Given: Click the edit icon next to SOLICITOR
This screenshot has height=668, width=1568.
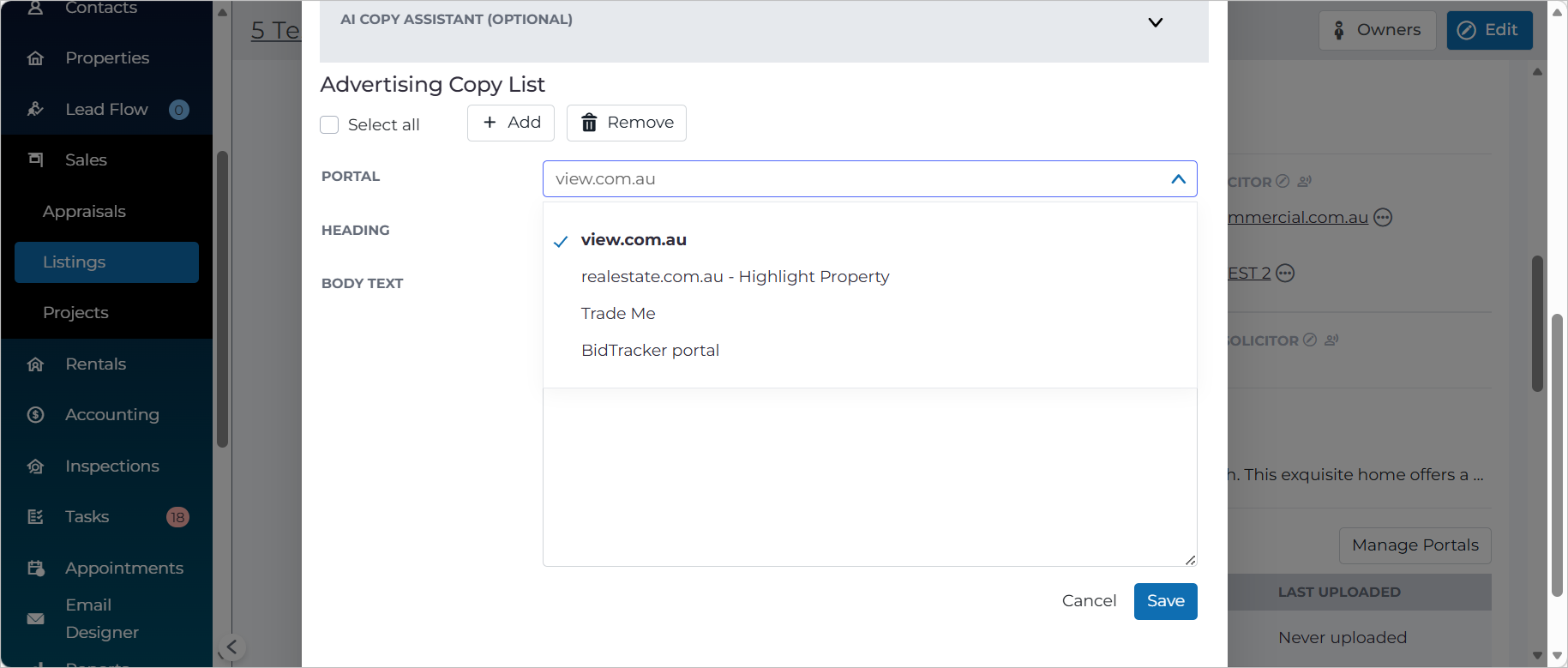Looking at the screenshot, I should (1310, 340).
